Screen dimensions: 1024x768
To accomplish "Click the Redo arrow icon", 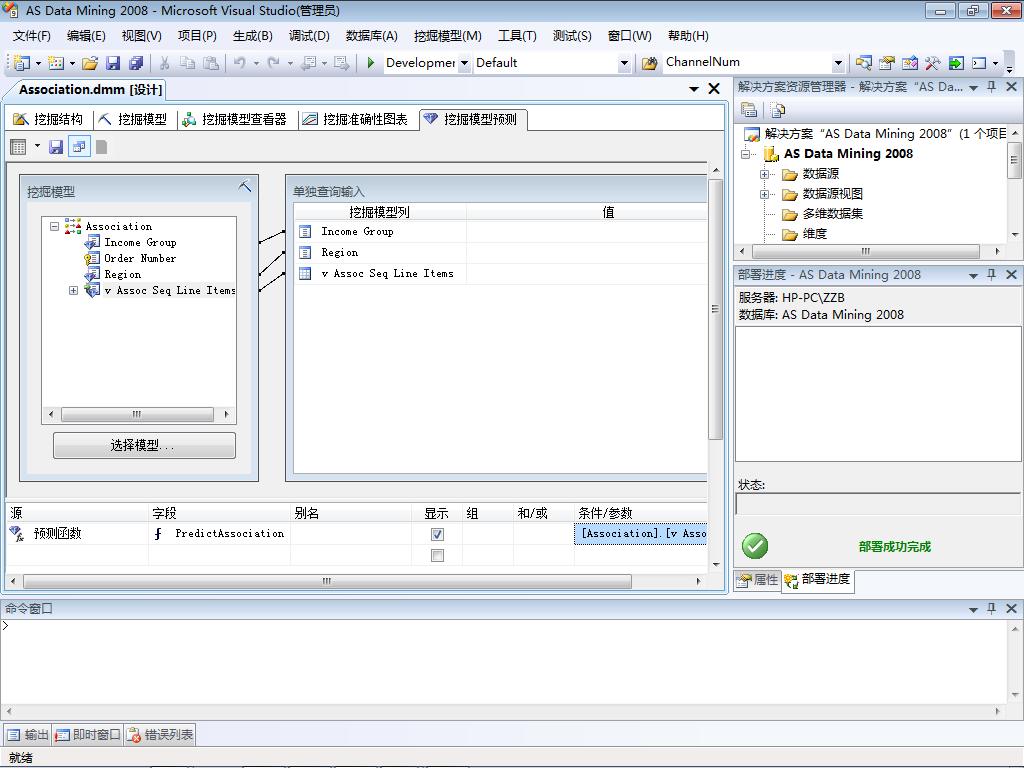I will pos(274,63).
